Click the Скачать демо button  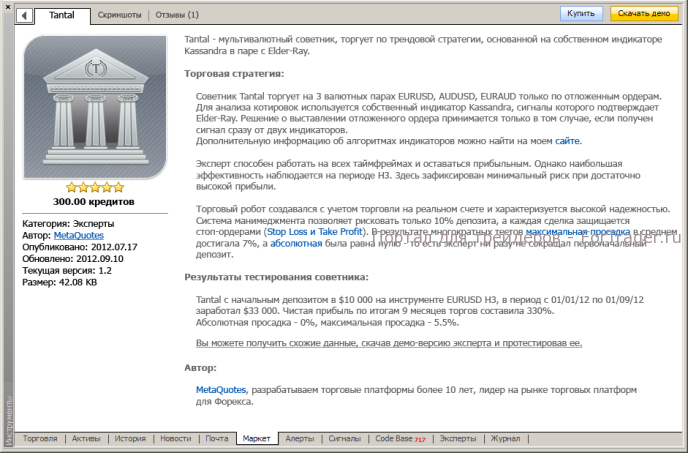pyautogui.click(x=644, y=14)
